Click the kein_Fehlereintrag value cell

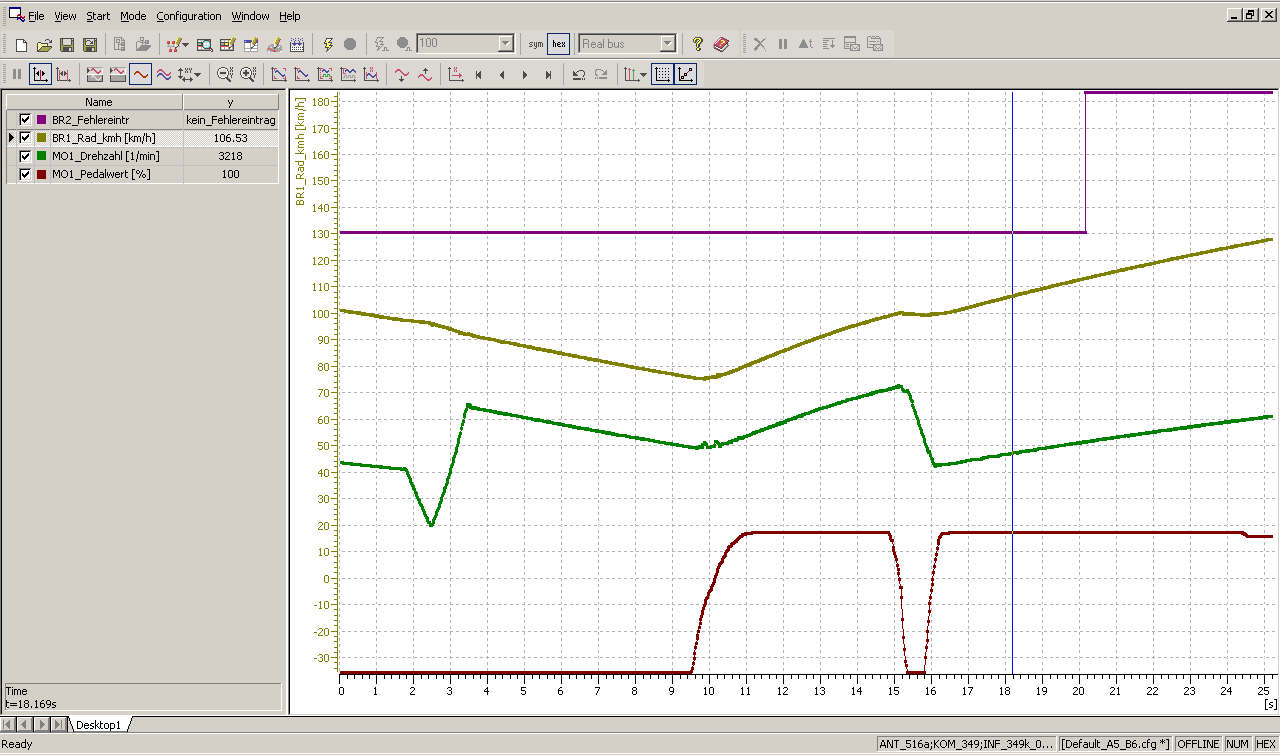pyautogui.click(x=231, y=120)
